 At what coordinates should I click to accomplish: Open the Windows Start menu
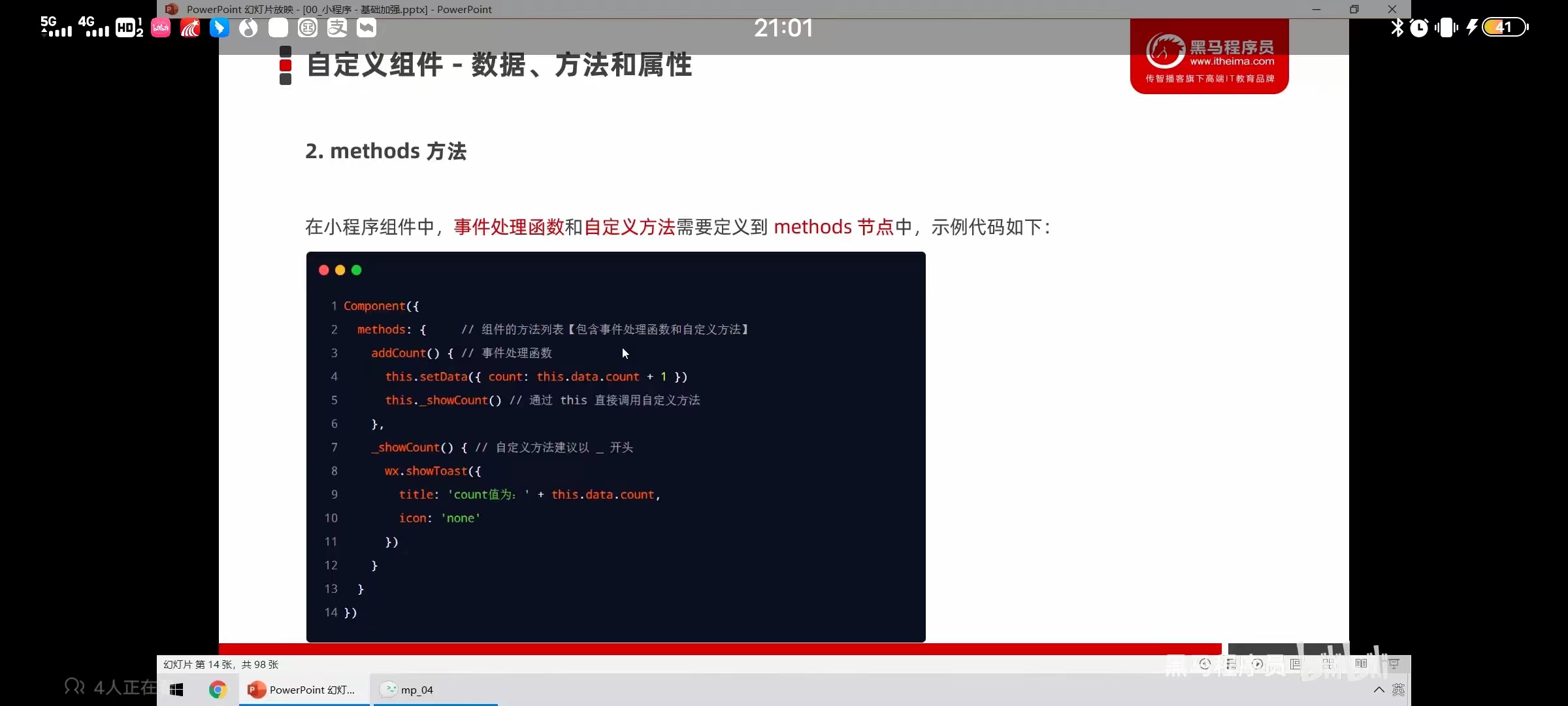coord(176,690)
